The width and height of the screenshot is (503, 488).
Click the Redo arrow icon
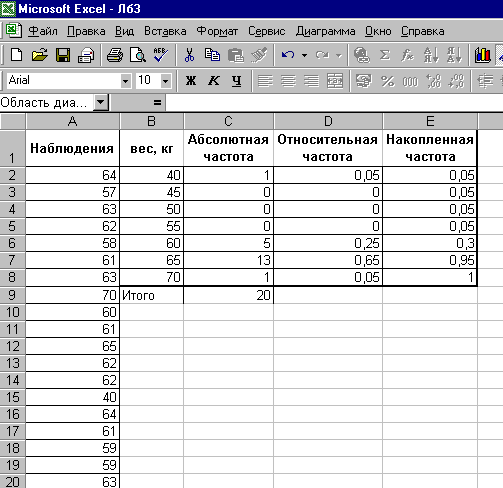pyautogui.click(x=322, y=55)
